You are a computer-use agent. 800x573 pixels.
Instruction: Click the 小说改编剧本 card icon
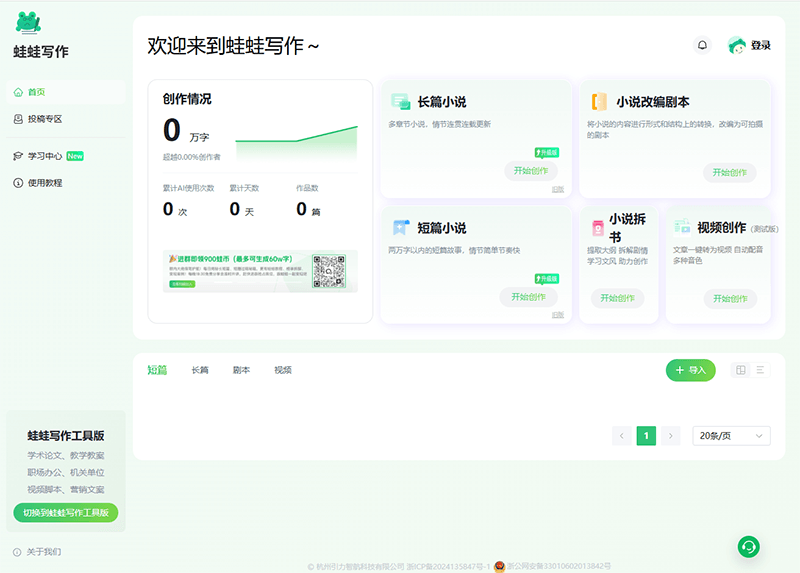[x=599, y=101]
